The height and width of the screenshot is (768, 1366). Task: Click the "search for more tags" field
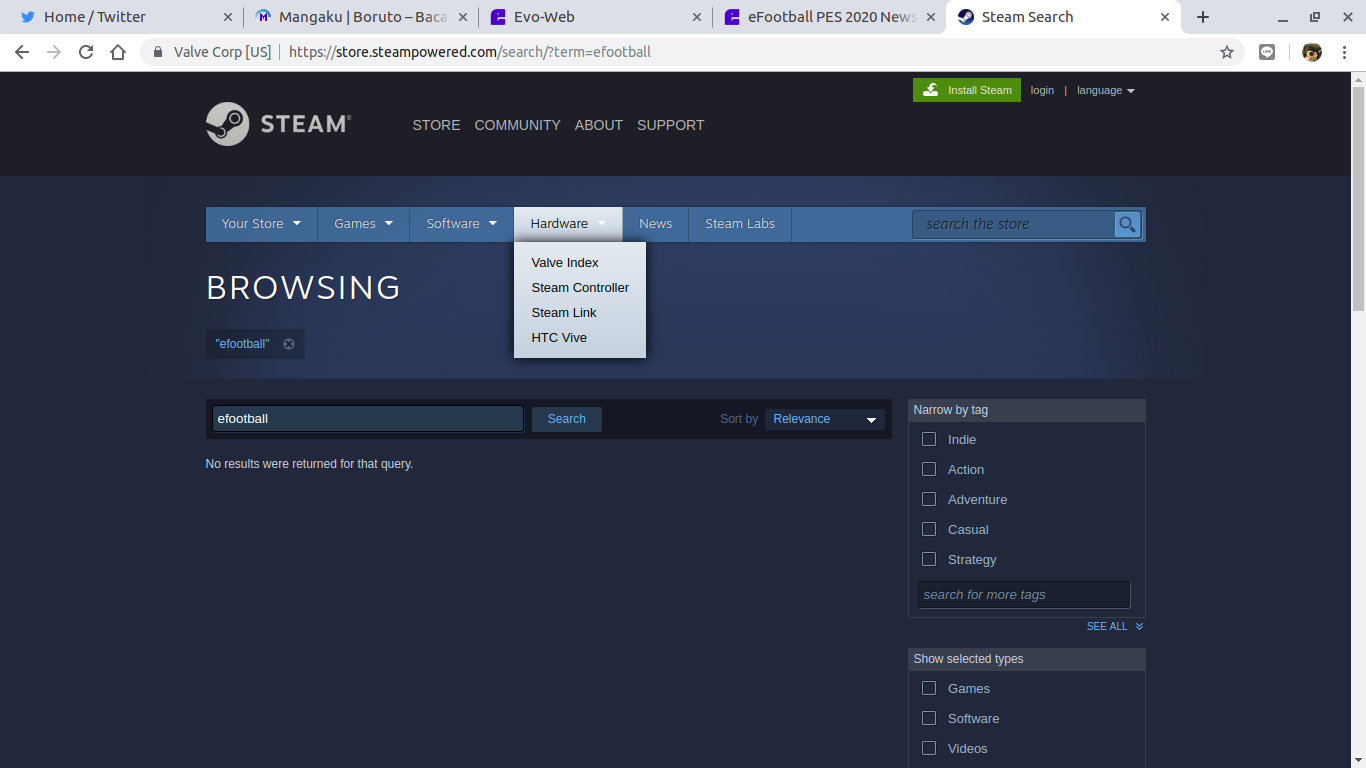pos(1023,595)
